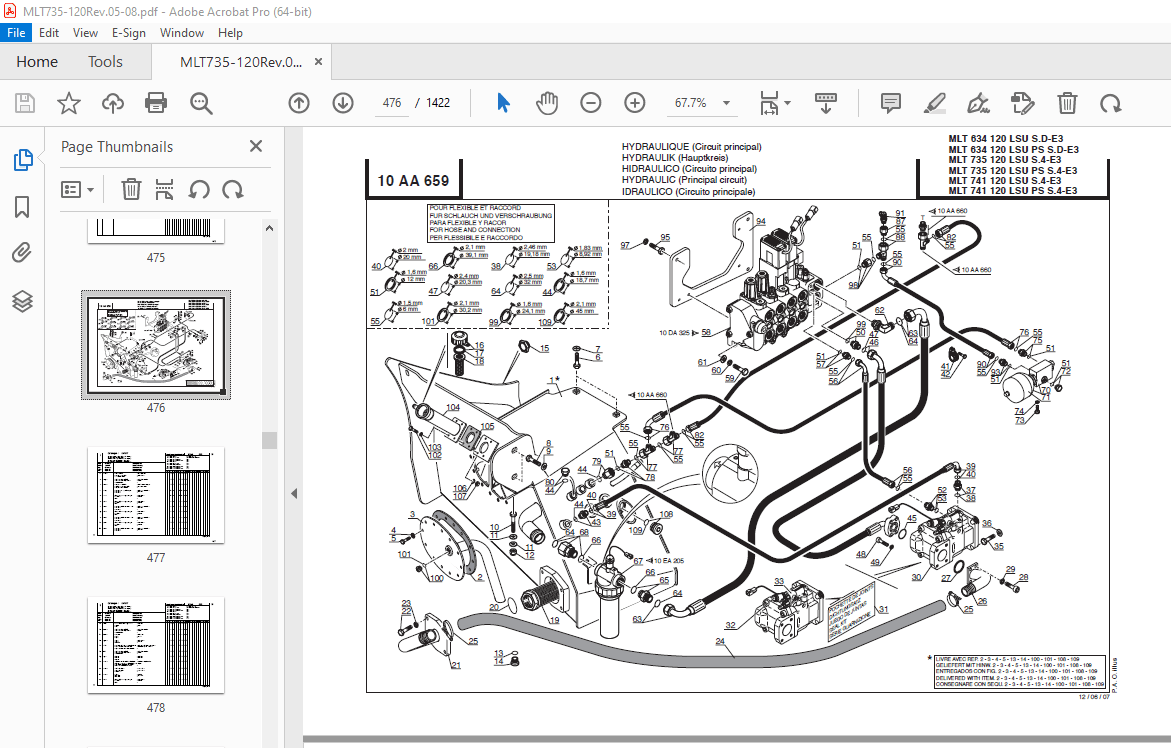Screen dimensions: 1171x748
Task: Open the E-Sign menu
Action: tap(129, 32)
